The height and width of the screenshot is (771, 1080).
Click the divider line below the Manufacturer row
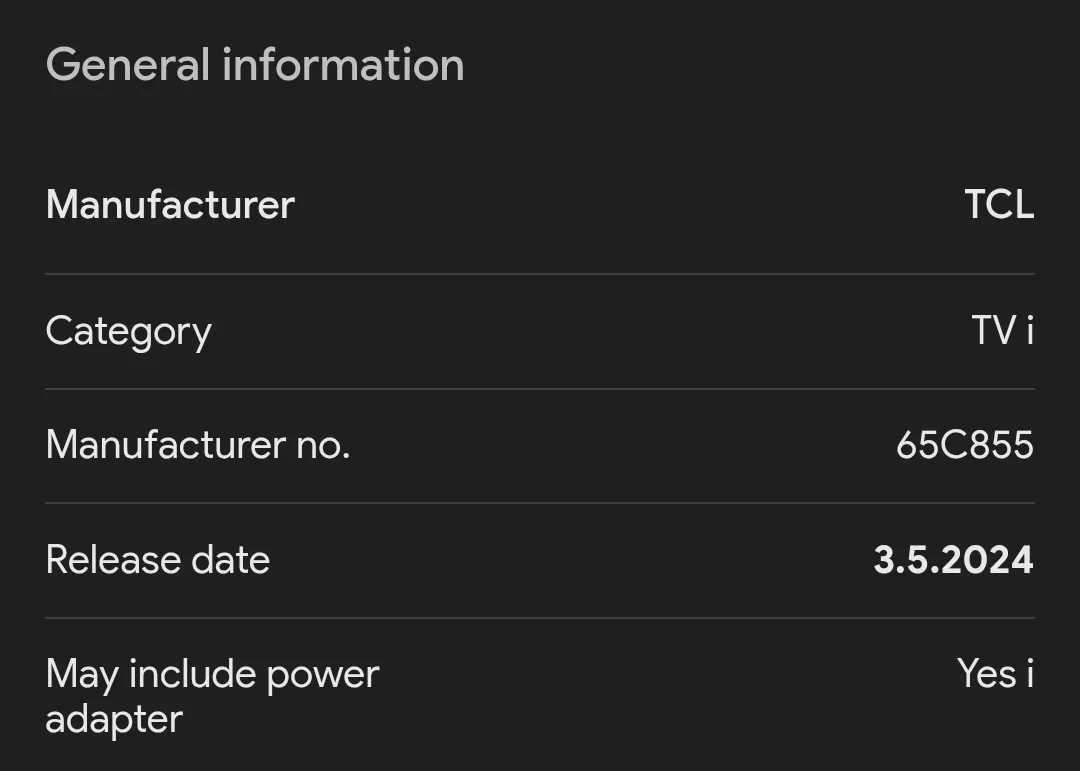coord(540,274)
